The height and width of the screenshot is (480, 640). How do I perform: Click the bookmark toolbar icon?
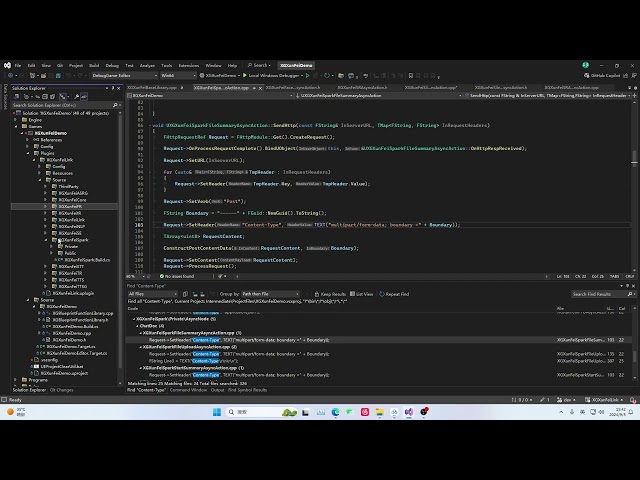tap(411, 76)
